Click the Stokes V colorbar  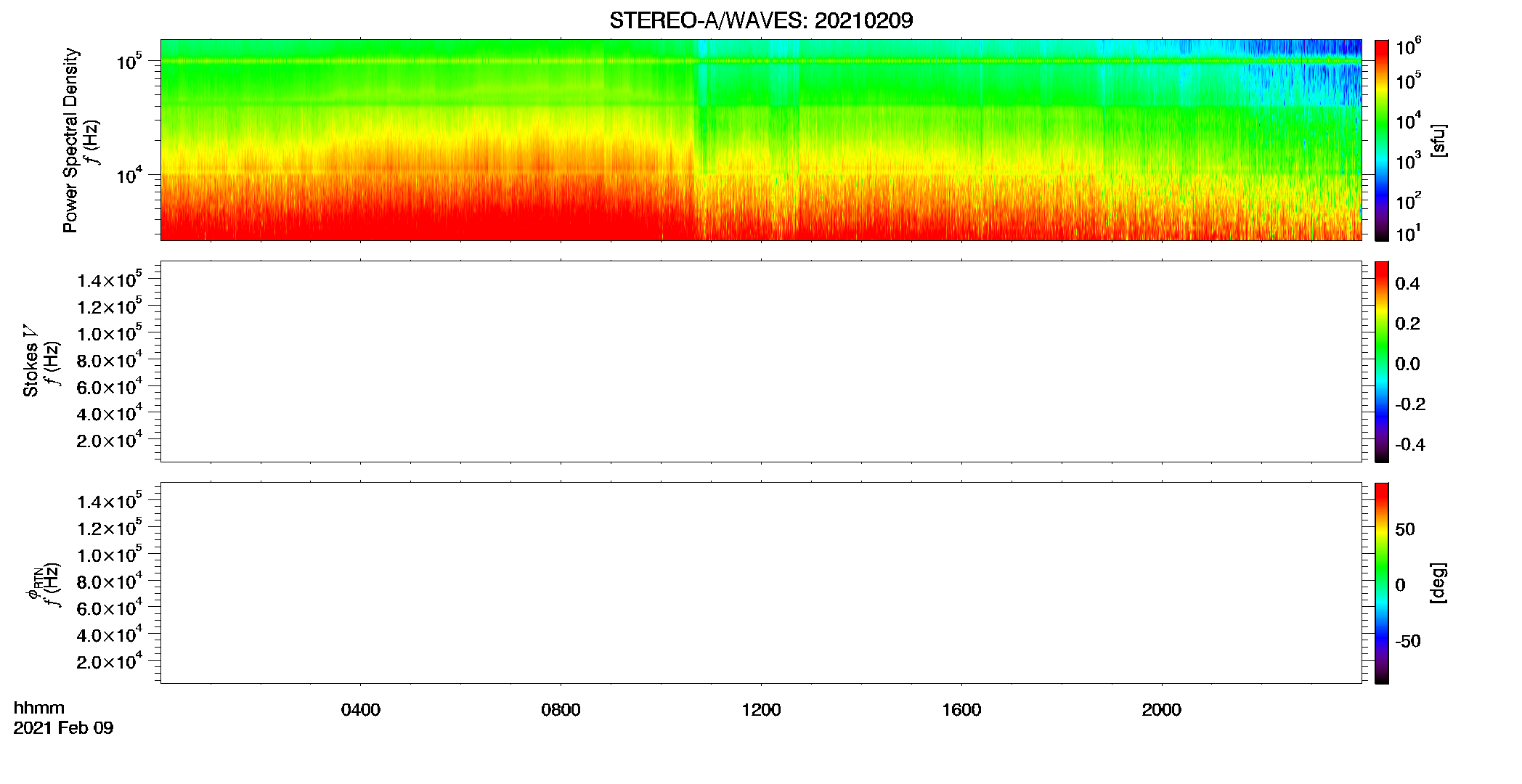(x=1382, y=362)
